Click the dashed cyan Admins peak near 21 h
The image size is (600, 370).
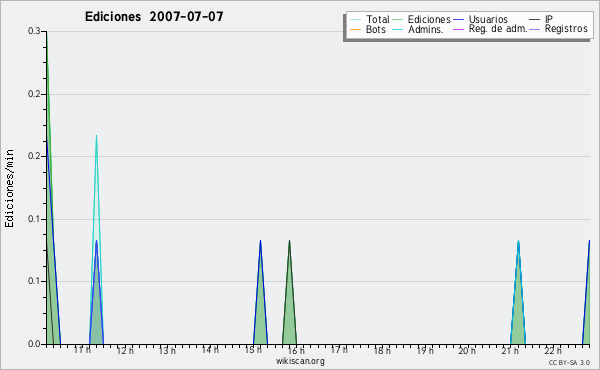[x=518, y=292]
